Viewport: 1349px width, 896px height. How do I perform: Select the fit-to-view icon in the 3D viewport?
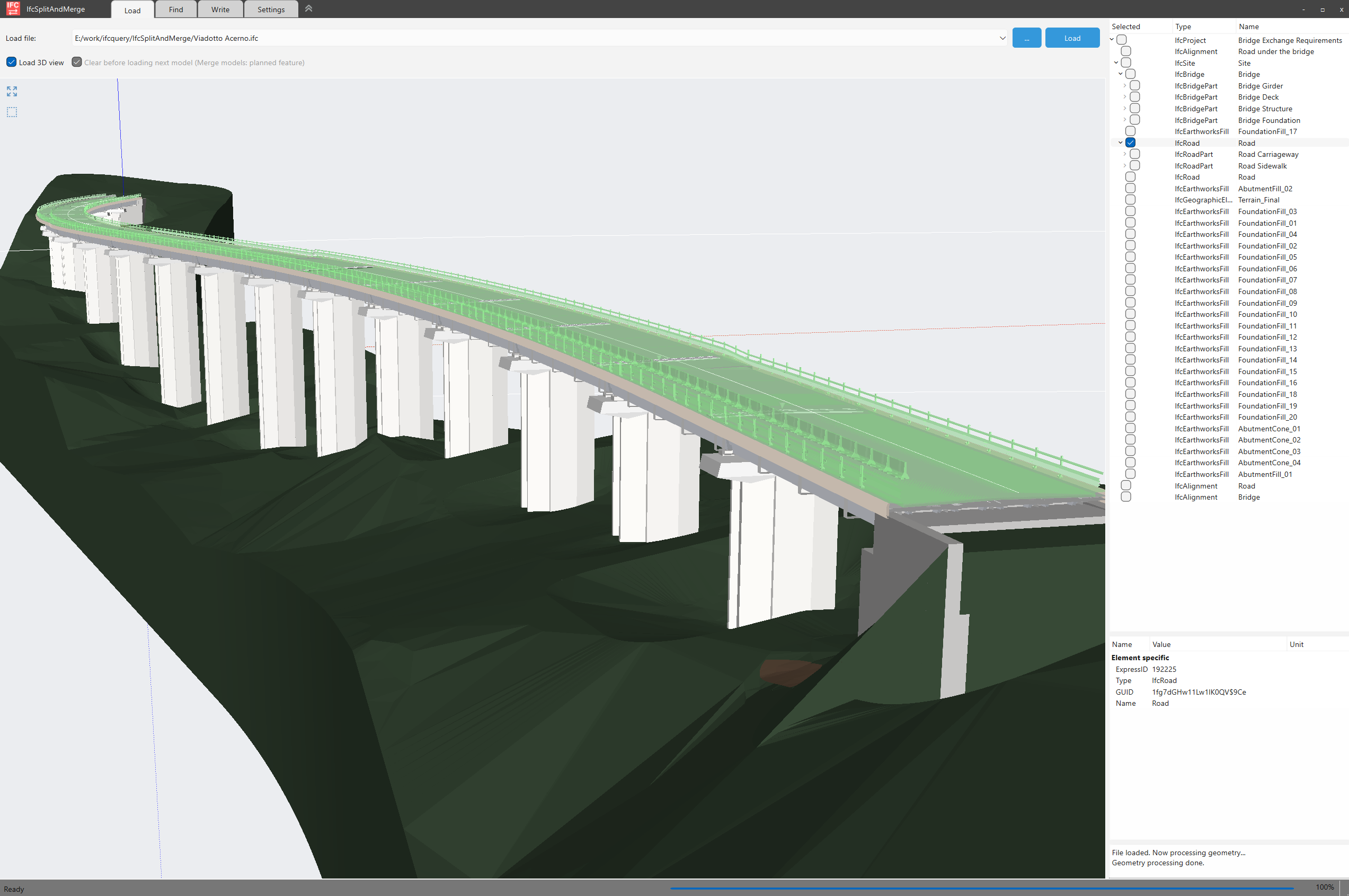(x=12, y=92)
